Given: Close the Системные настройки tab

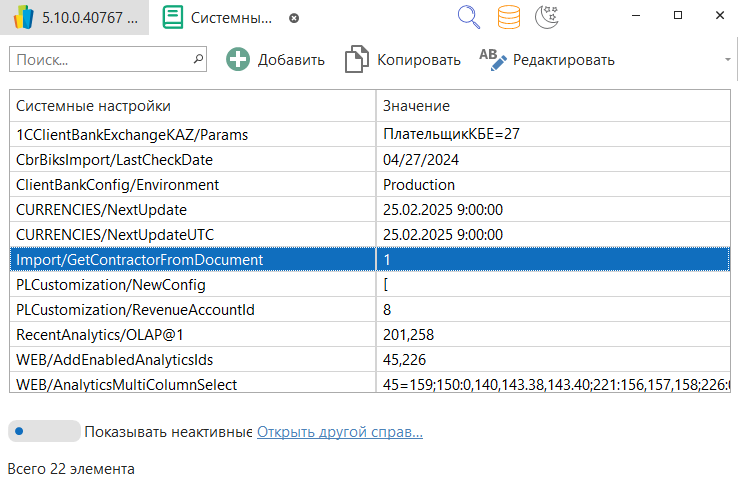Looking at the screenshot, I should click(x=293, y=18).
